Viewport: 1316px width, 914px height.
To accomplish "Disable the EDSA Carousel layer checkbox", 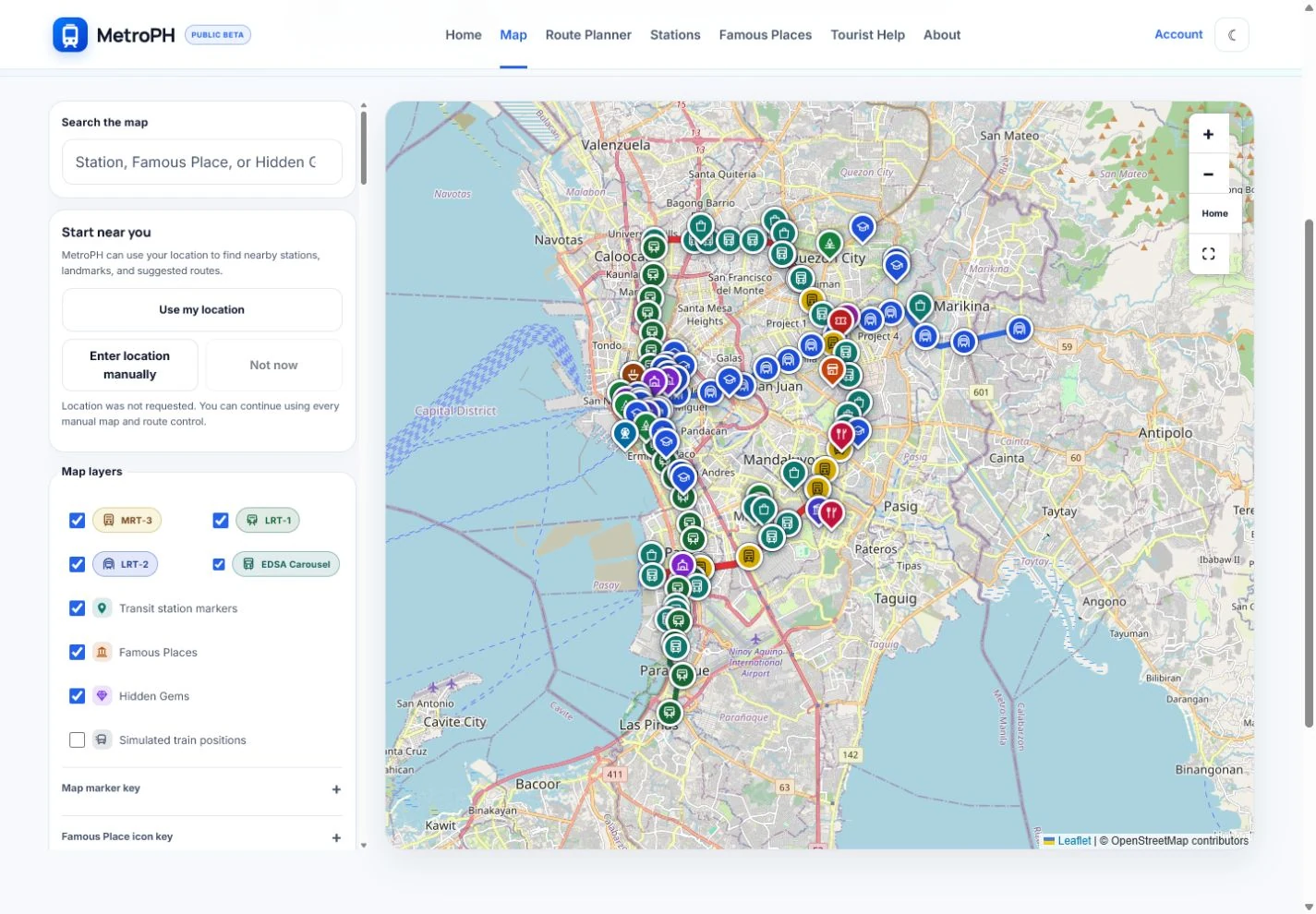I will tap(219, 564).
